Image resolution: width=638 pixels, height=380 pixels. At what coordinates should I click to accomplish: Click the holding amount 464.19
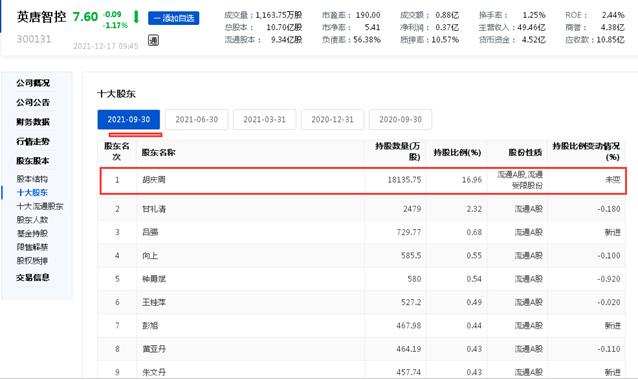click(x=409, y=349)
